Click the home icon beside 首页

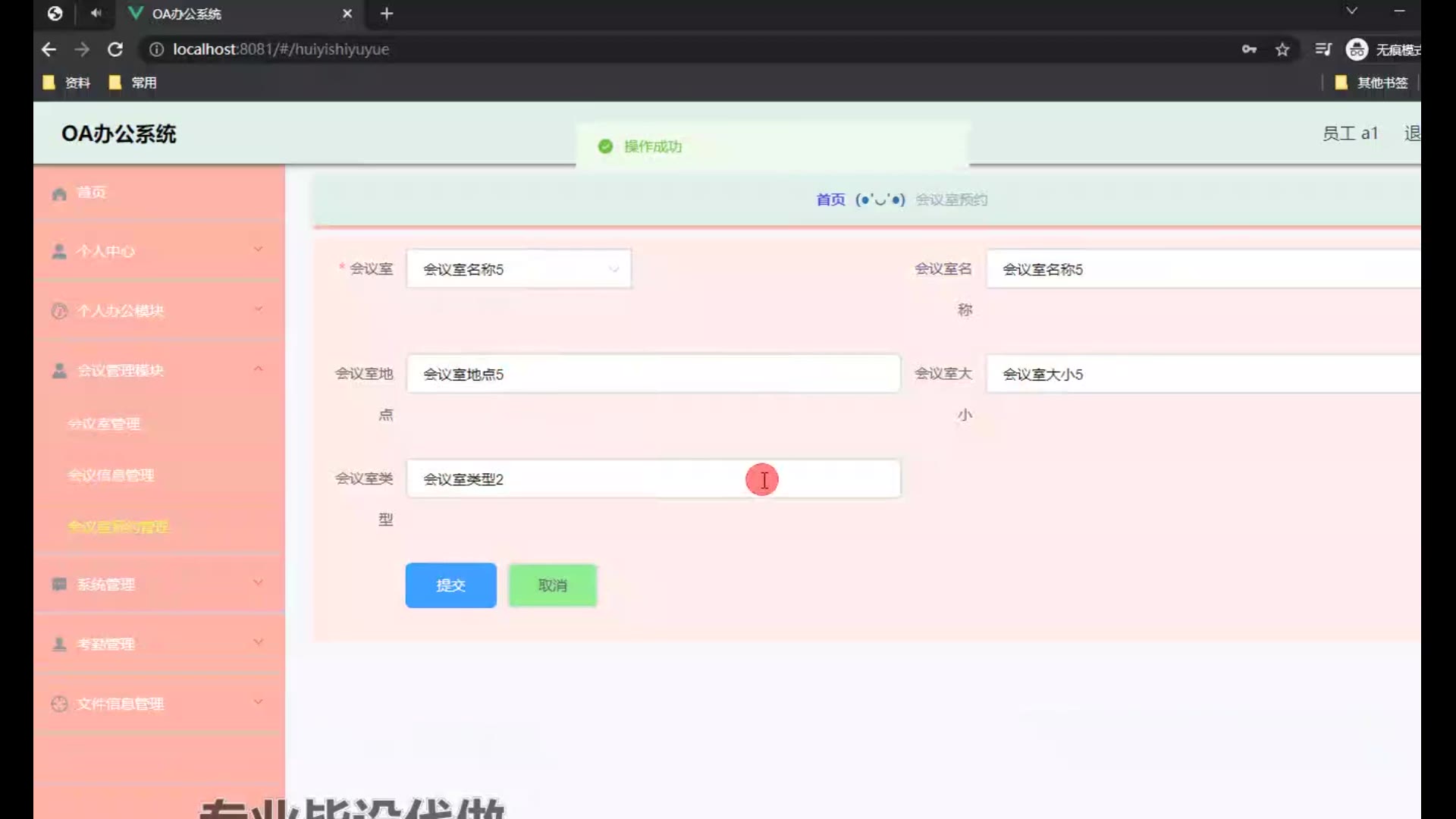tap(59, 193)
